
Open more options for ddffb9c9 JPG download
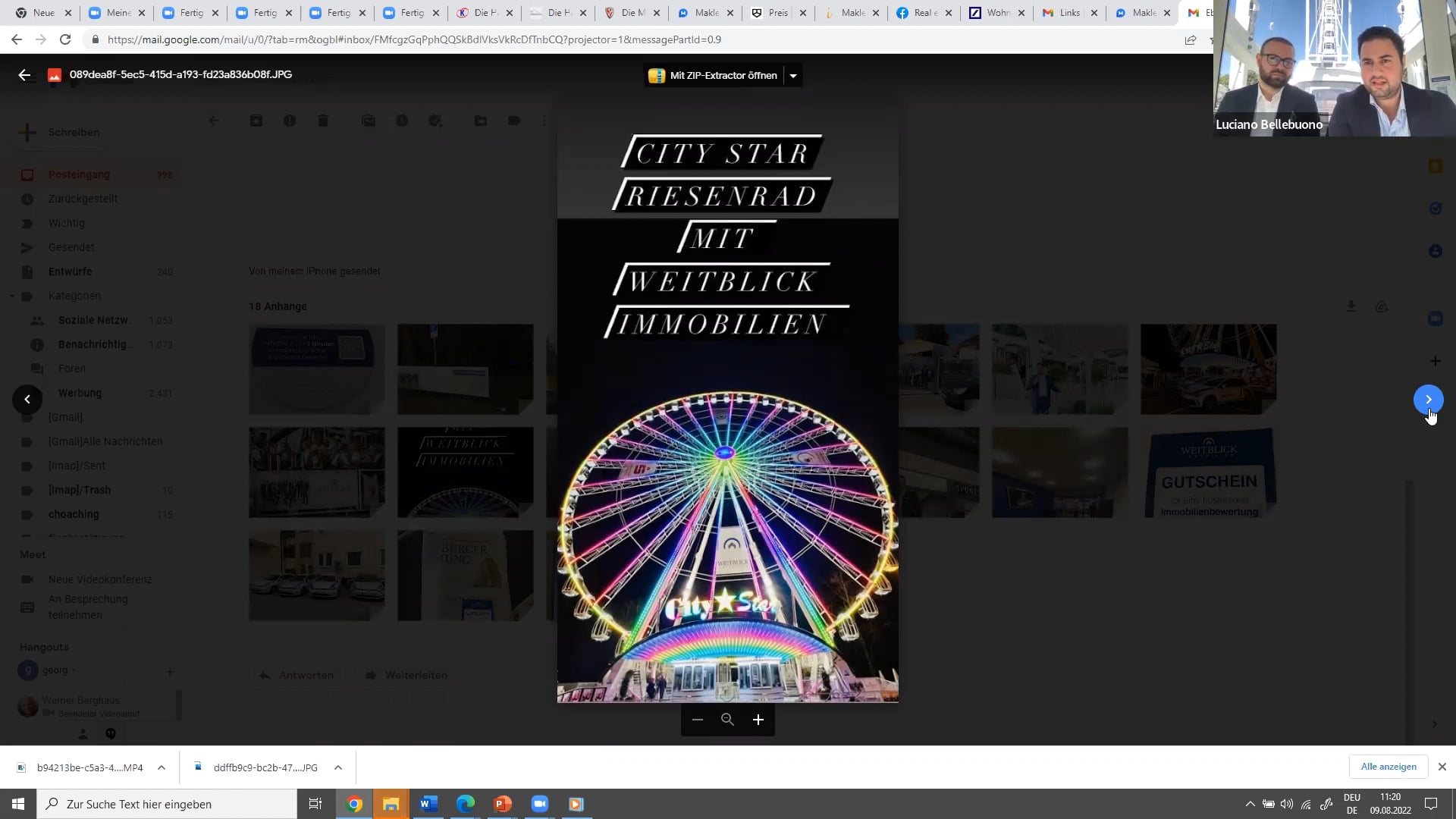point(338,767)
